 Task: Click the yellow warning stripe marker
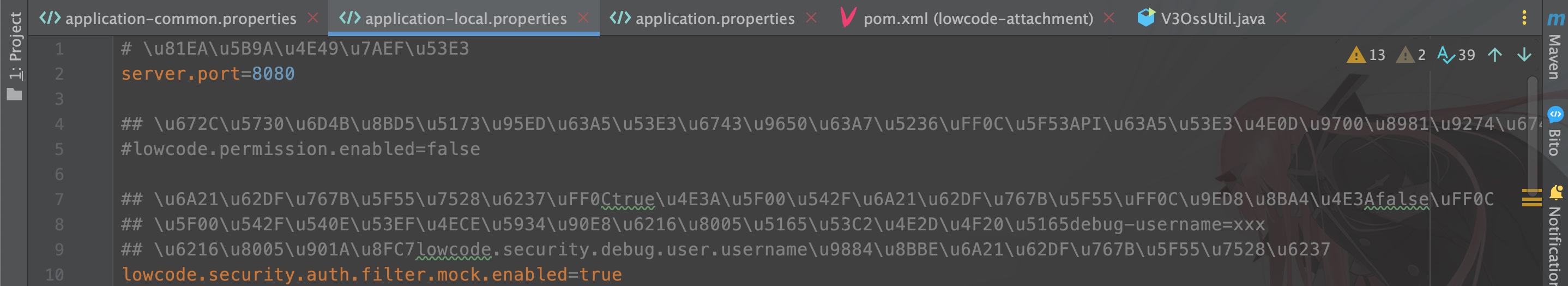1531,198
